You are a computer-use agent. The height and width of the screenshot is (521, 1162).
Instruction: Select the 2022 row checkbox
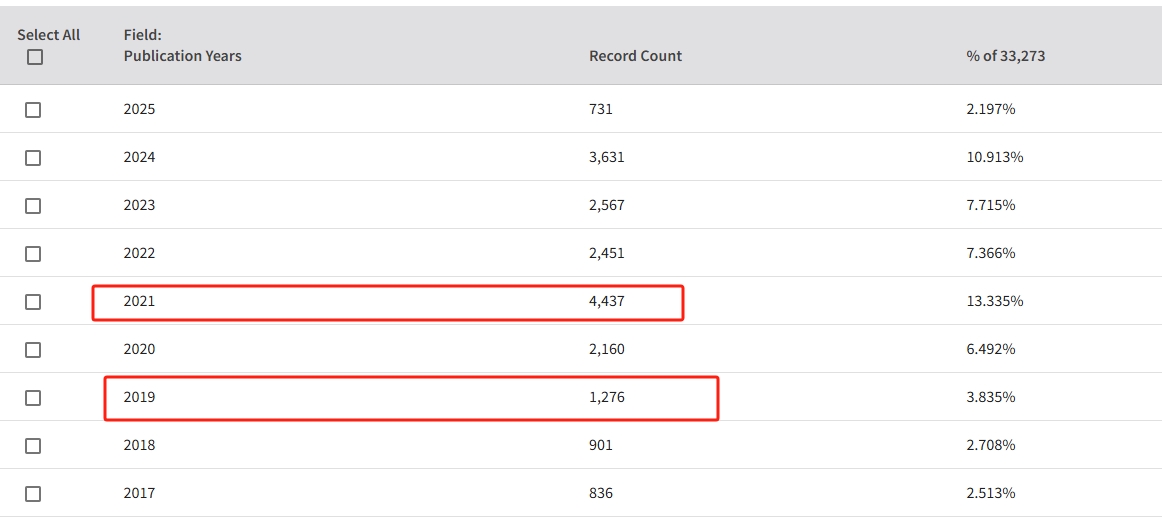(x=33, y=254)
